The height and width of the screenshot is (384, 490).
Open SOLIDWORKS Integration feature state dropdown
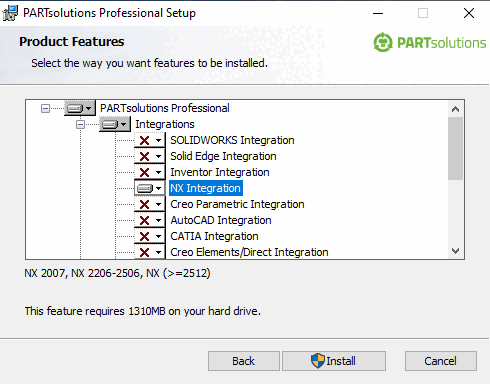click(150, 140)
